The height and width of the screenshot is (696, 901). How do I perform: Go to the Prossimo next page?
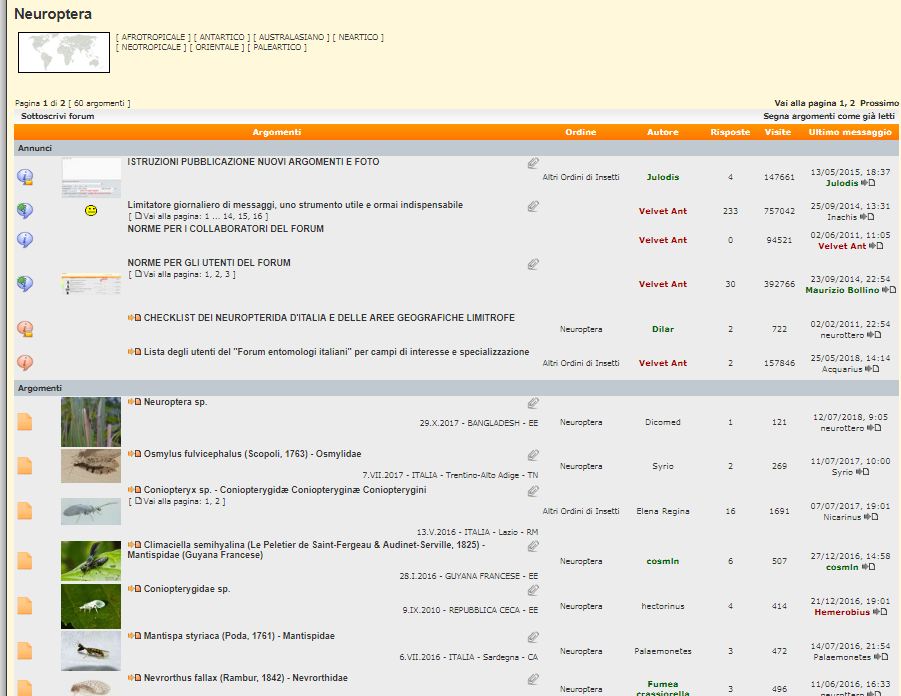click(x=879, y=103)
